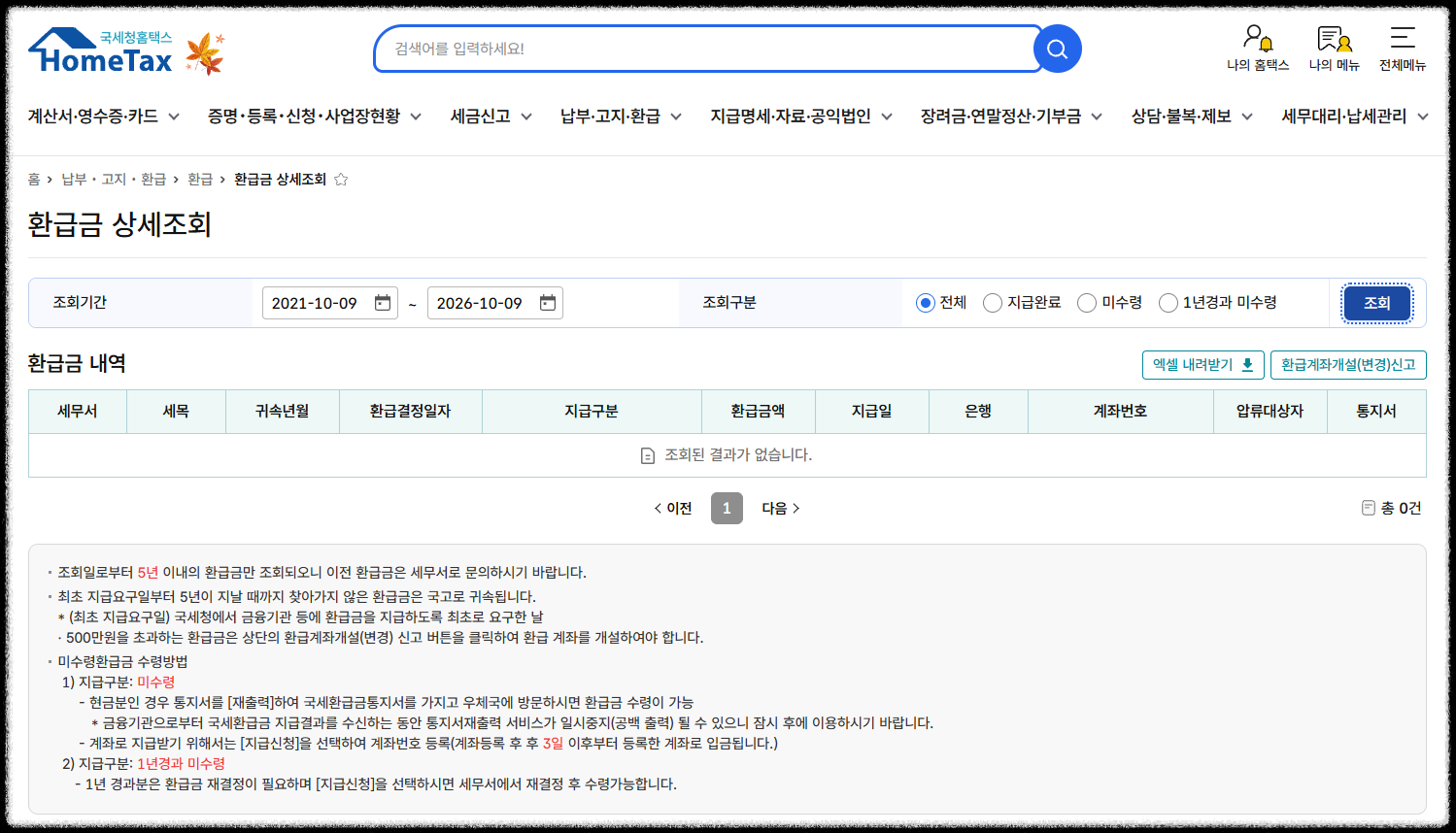Go to next page with 다음
This screenshot has height=833, width=1456.
tap(781, 509)
